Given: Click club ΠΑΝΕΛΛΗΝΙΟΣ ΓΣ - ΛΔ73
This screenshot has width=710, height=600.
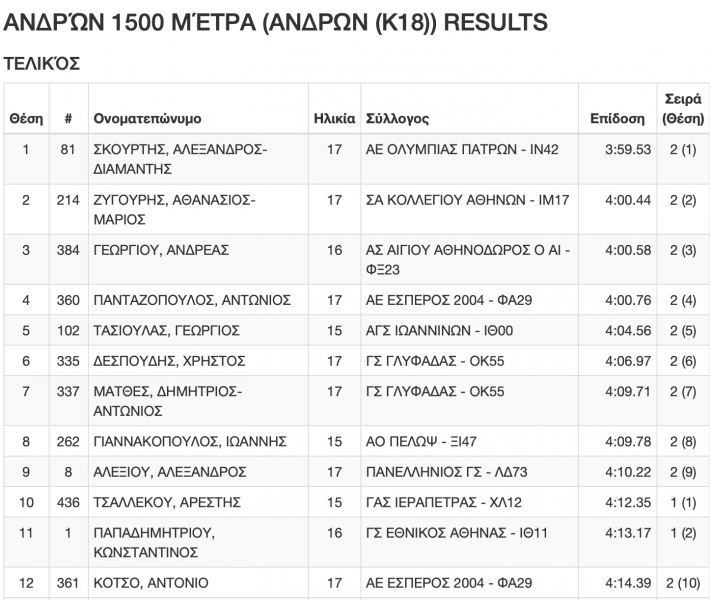Looking at the screenshot, I should [442, 472].
